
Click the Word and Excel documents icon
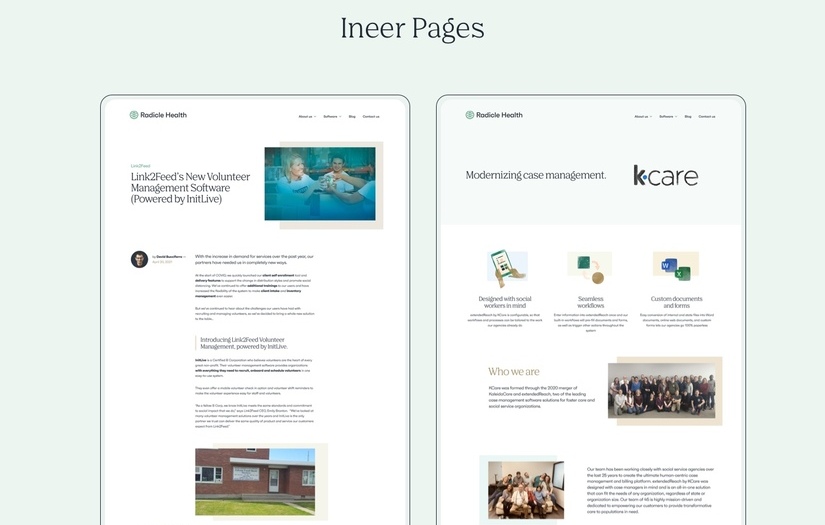coord(676,266)
